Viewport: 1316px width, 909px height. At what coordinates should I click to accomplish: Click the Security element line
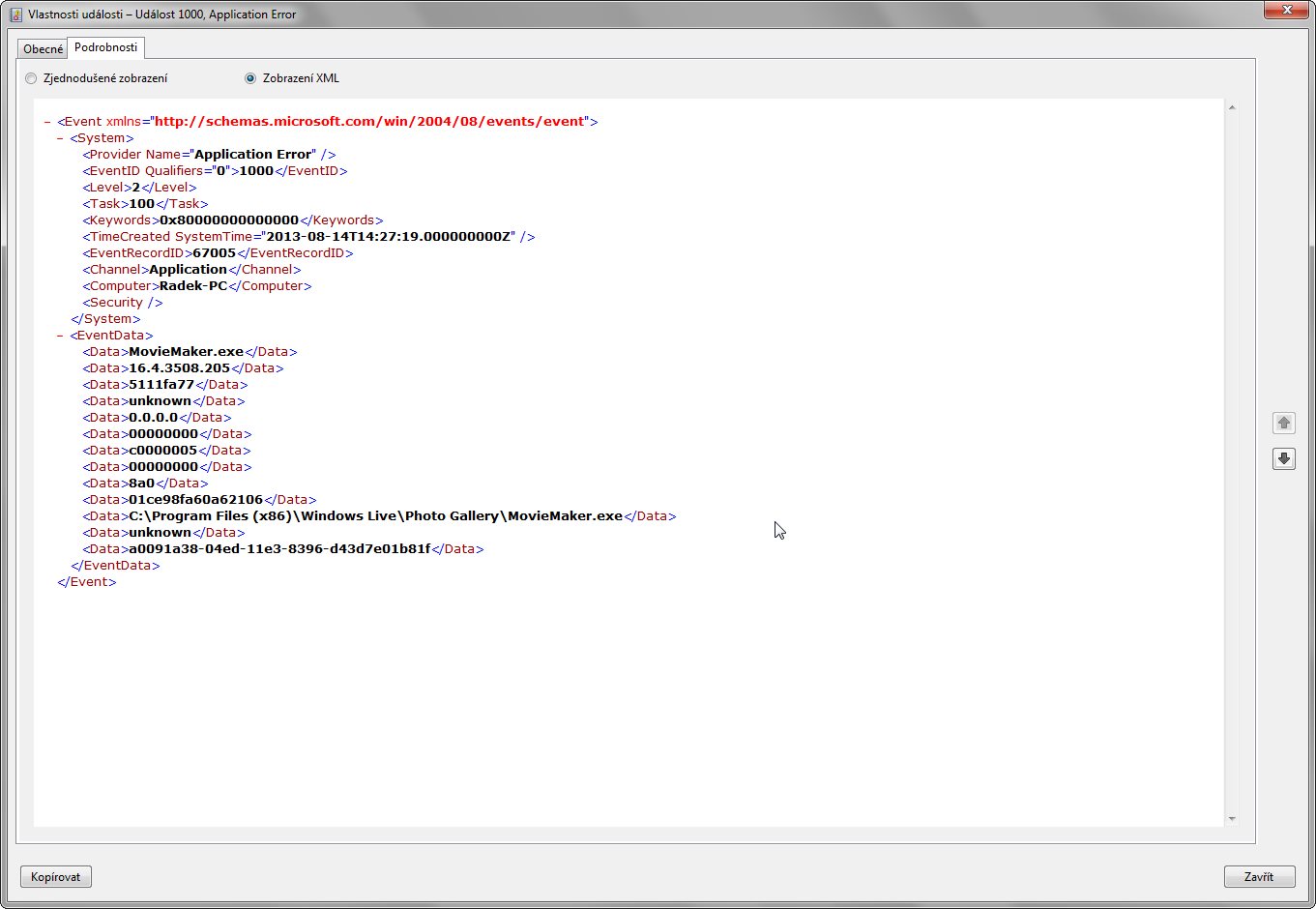[123, 303]
